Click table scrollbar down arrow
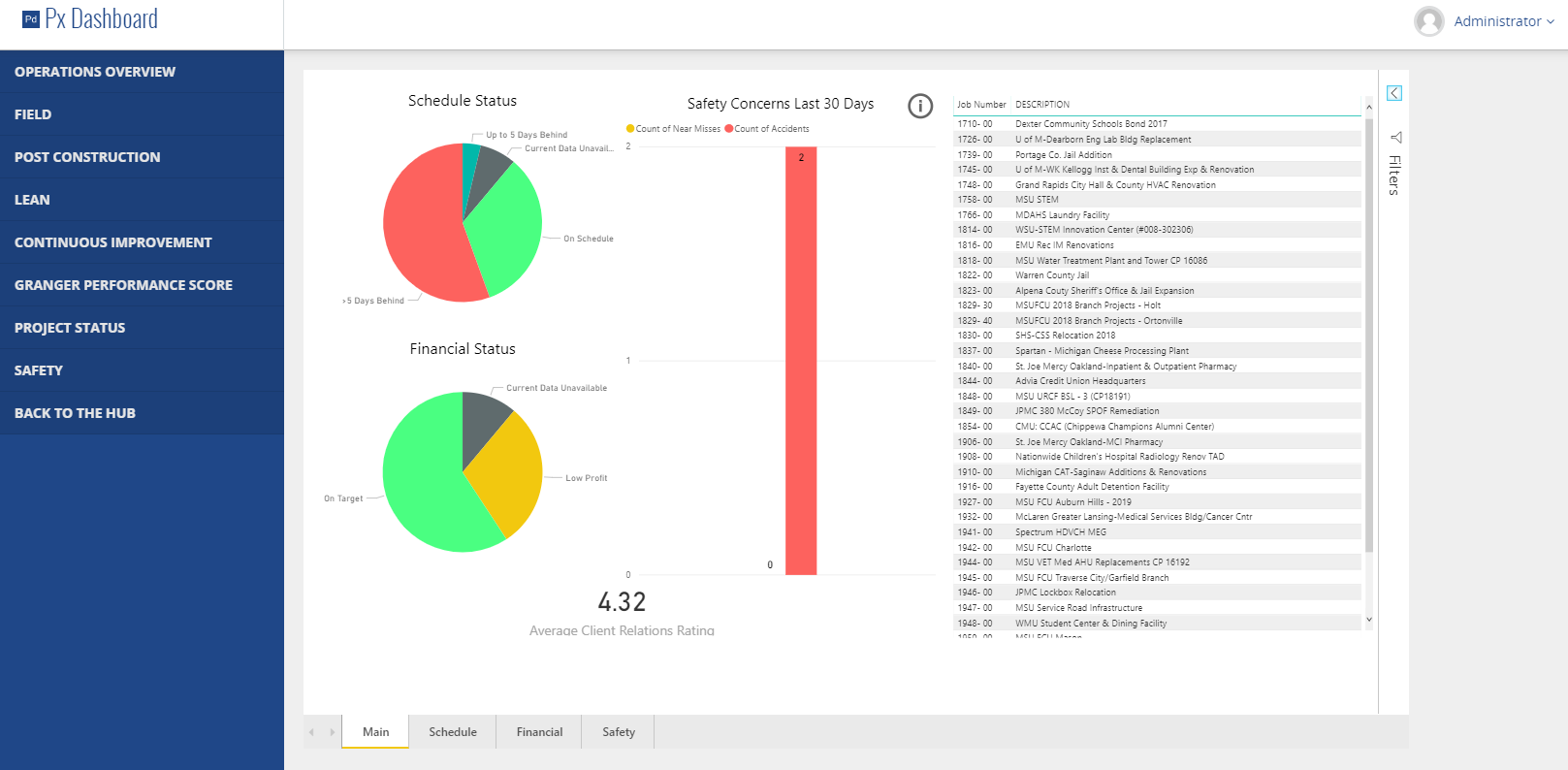Image resolution: width=1568 pixels, height=770 pixels. pyautogui.click(x=1369, y=619)
